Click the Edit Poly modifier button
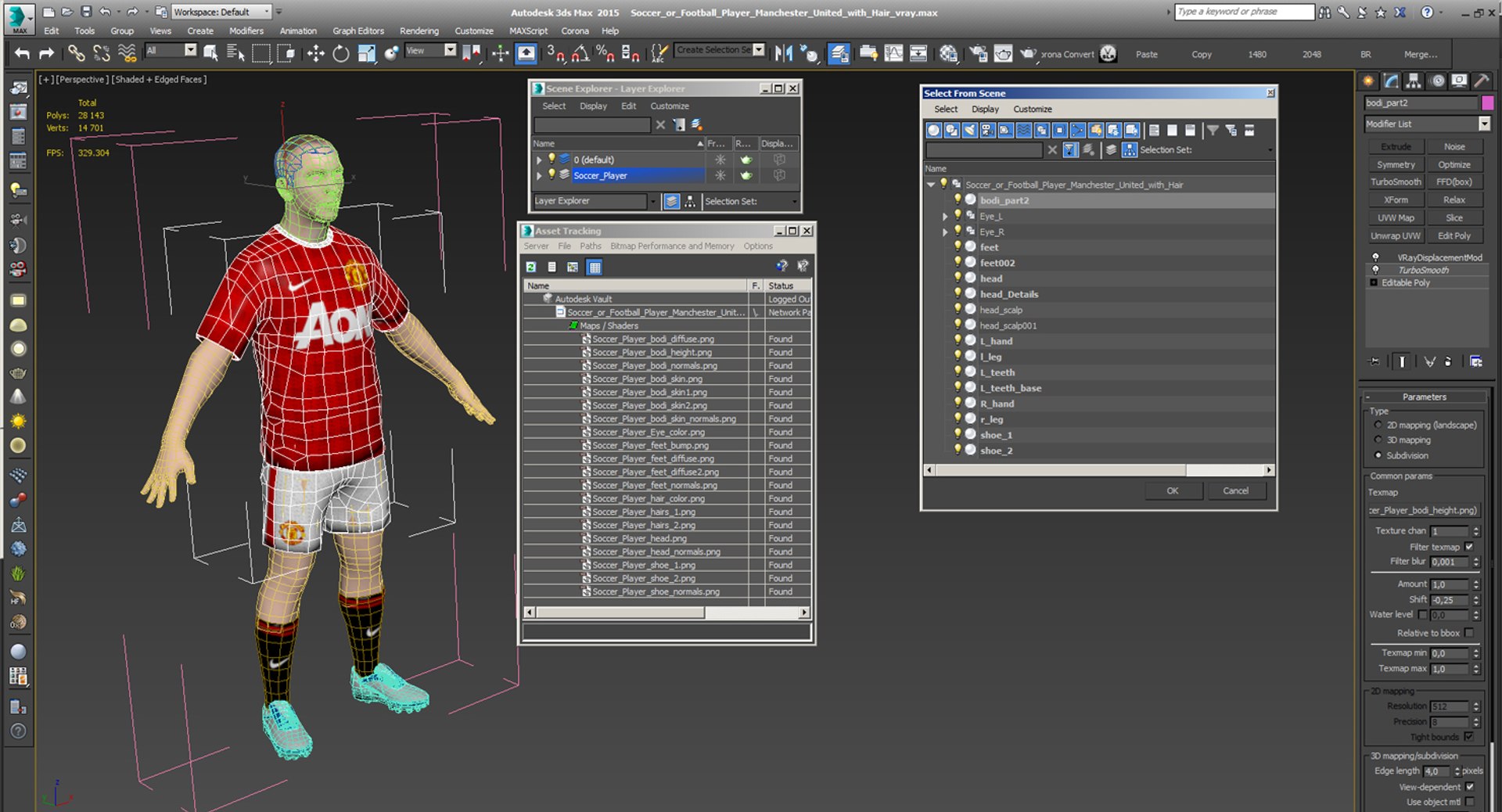Viewport: 1502px width, 812px height. (x=1454, y=235)
